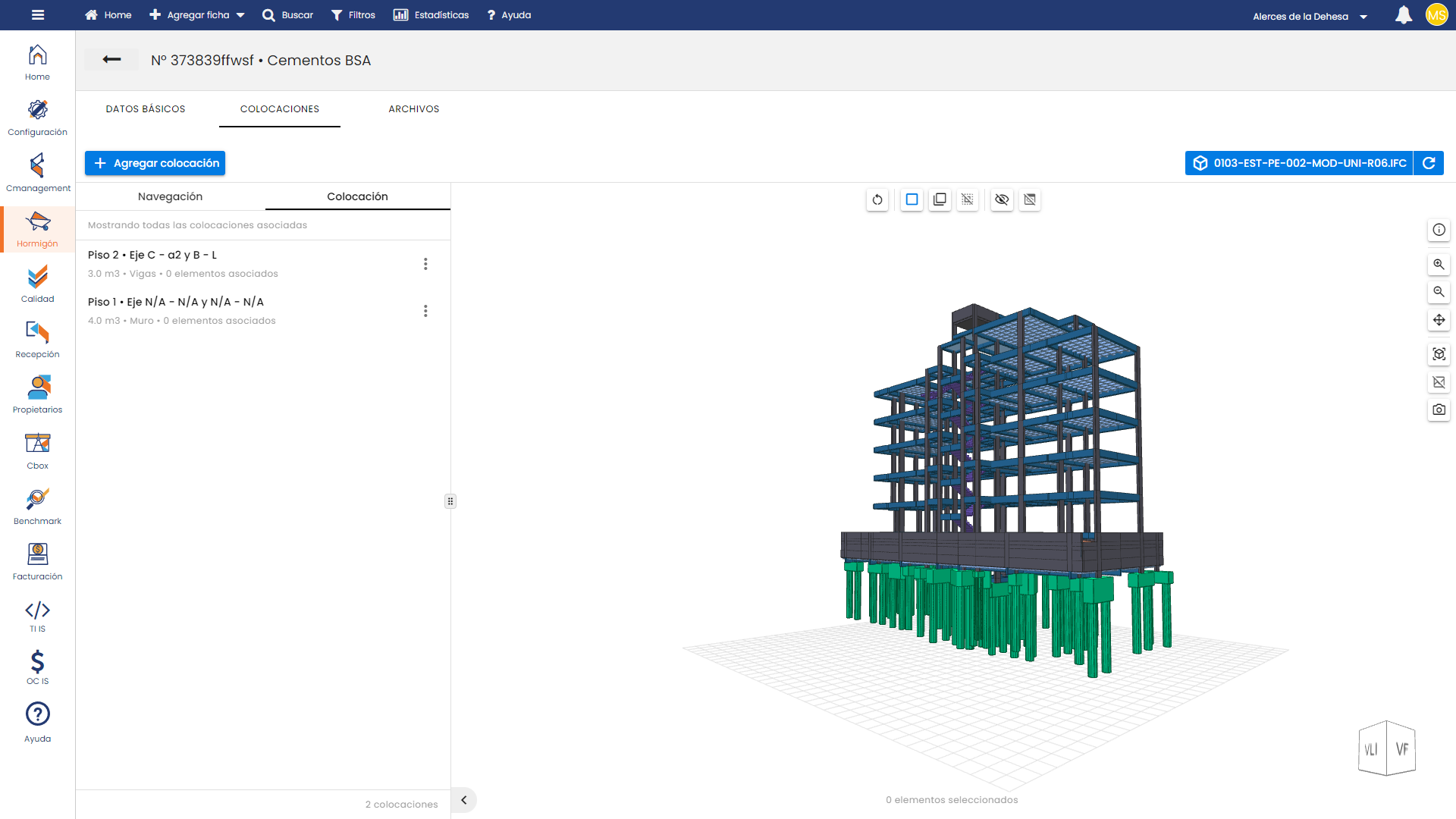Take a viewer screenshot with camera icon

1439,409
